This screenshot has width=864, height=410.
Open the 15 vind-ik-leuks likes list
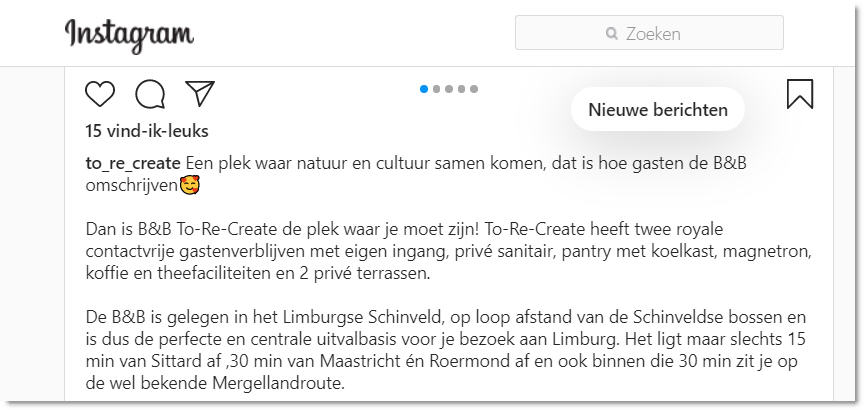[147, 131]
